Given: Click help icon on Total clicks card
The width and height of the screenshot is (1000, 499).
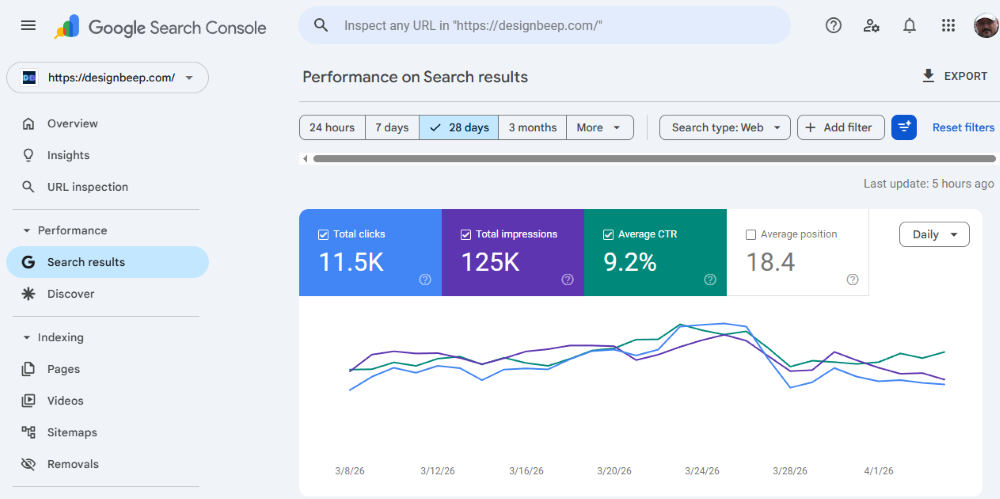Looking at the screenshot, I should pos(425,280).
